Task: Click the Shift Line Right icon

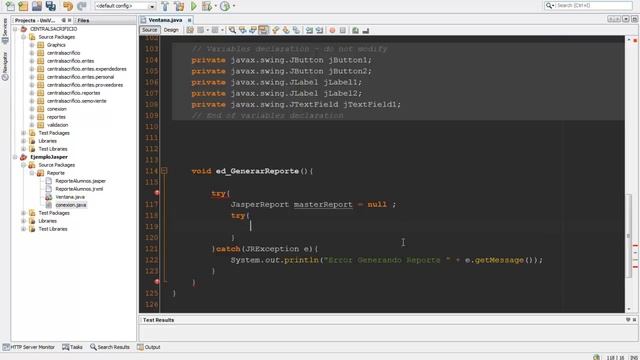Action: [x=320, y=30]
